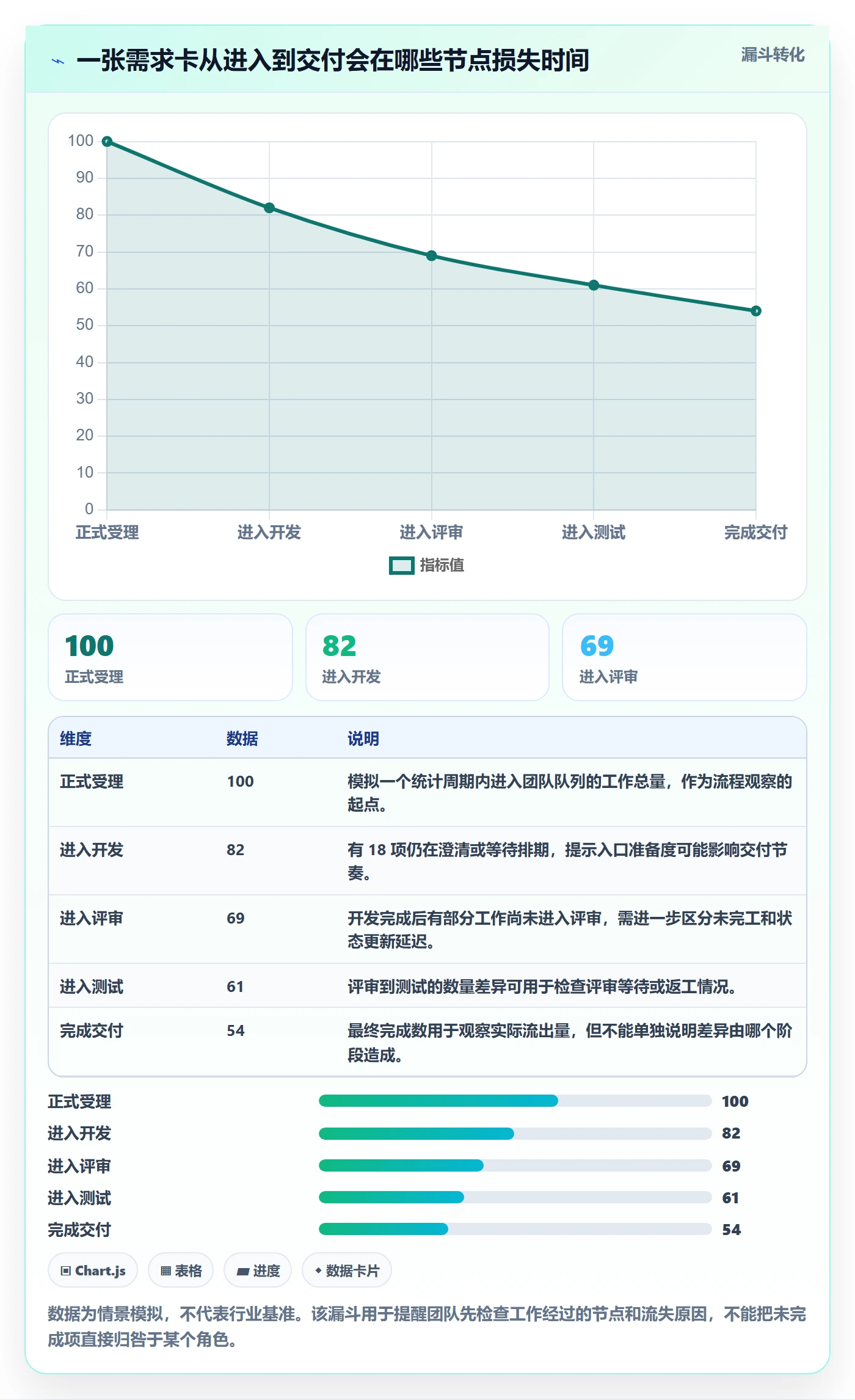The height and width of the screenshot is (1400, 855).
Task: Select the 完成交付 cell in the table
Action: pos(92,1031)
